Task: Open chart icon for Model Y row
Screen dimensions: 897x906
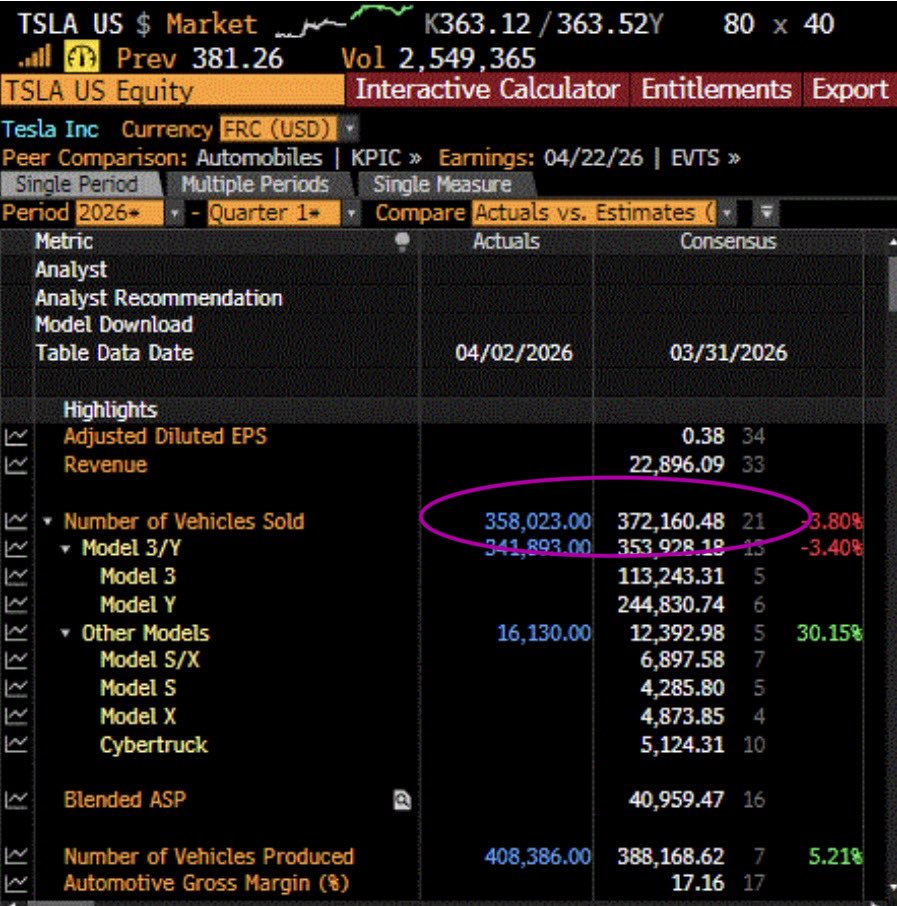Action: pyautogui.click(x=16, y=605)
